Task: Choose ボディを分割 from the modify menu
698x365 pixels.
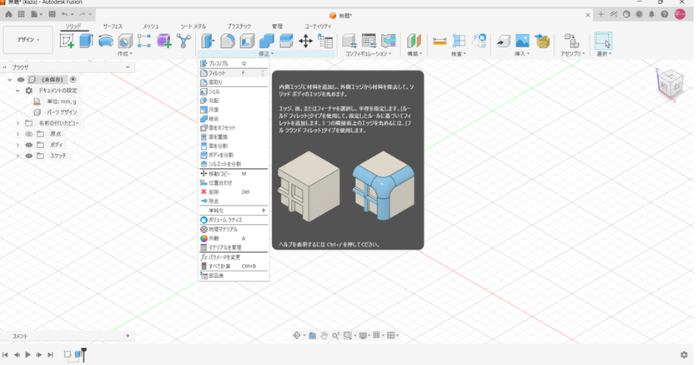Action: point(234,155)
